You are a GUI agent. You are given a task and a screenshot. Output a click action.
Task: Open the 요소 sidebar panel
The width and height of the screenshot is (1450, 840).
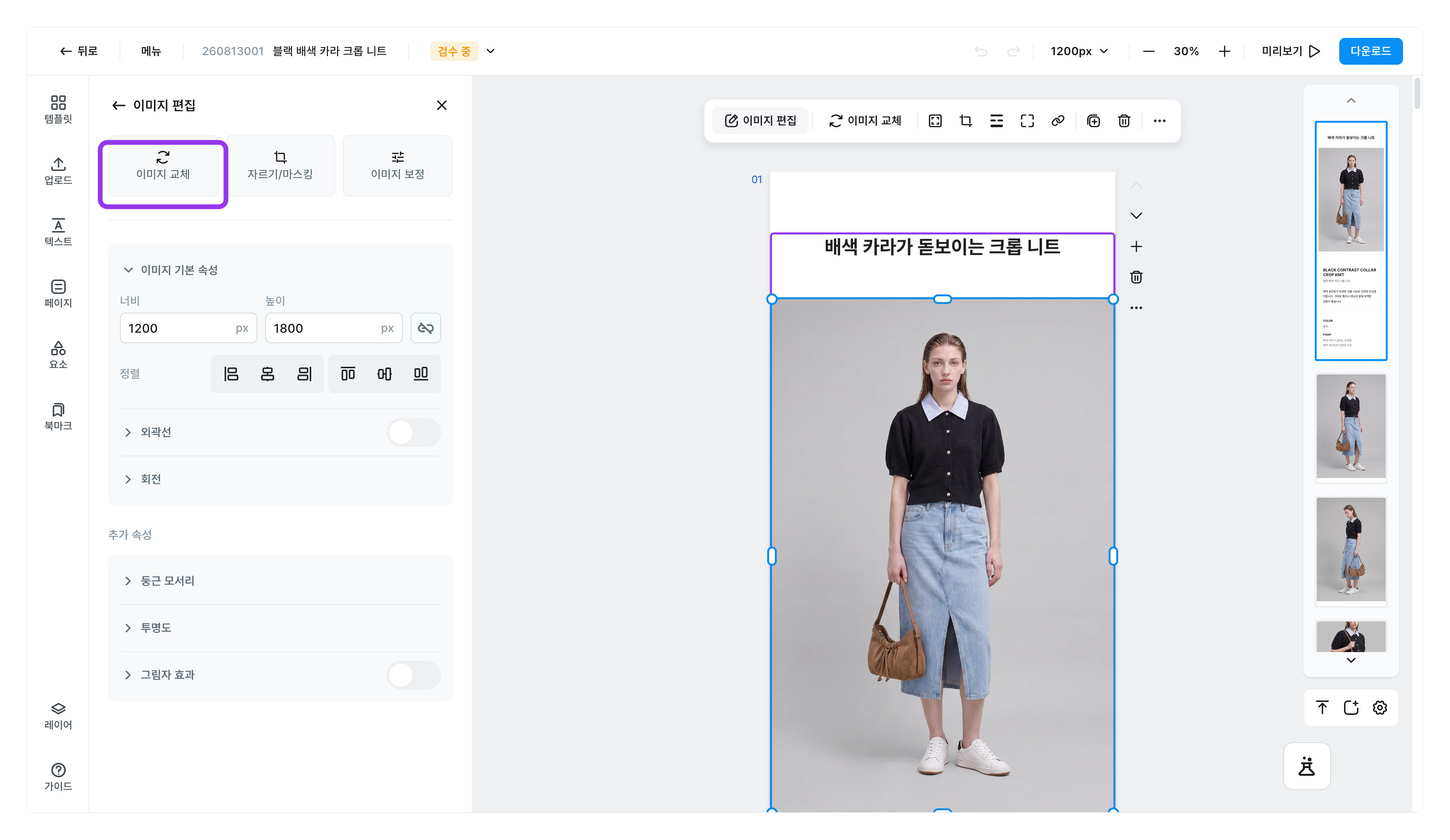tap(58, 355)
